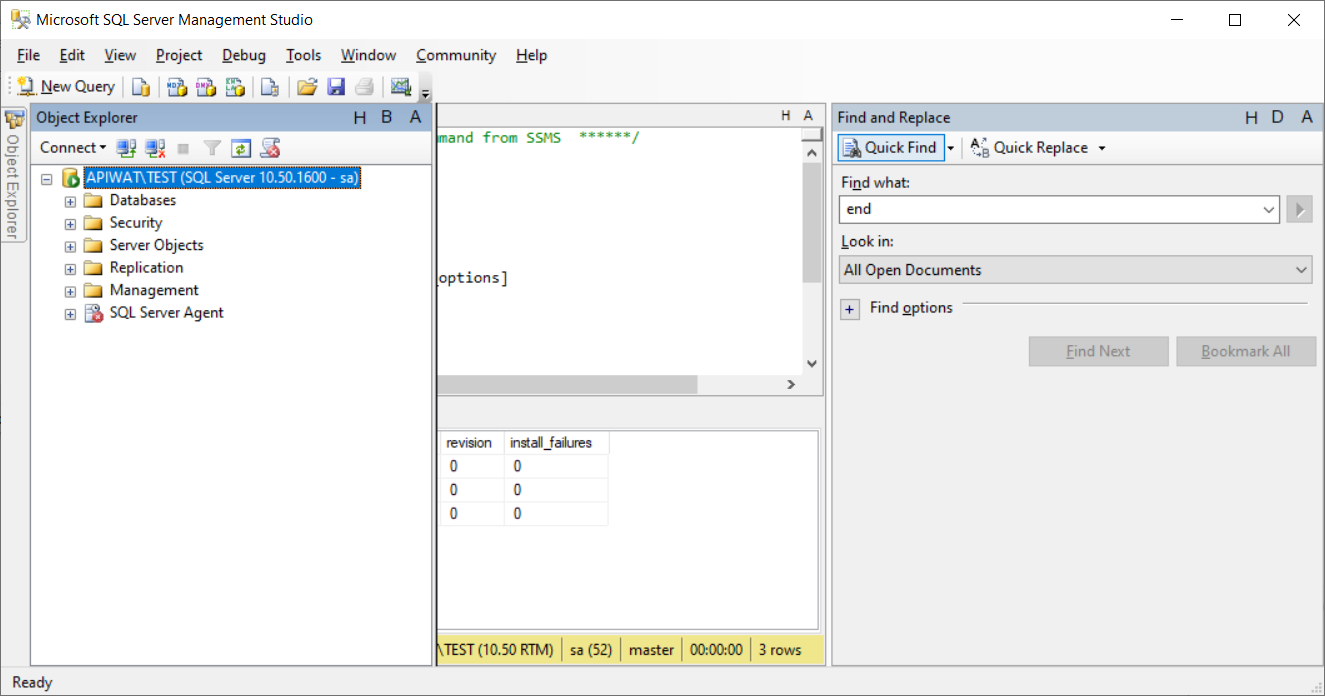
Task: Open the Quick Replace dropdown arrow
Action: (1102, 148)
